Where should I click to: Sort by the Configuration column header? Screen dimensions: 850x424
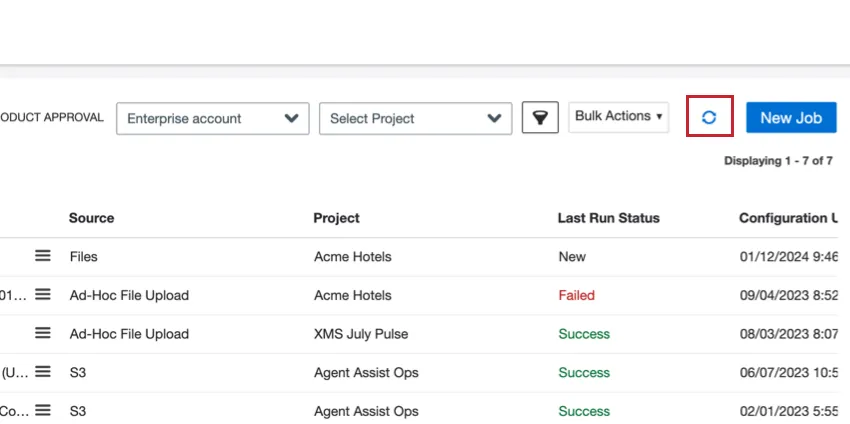[x=792, y=218]
